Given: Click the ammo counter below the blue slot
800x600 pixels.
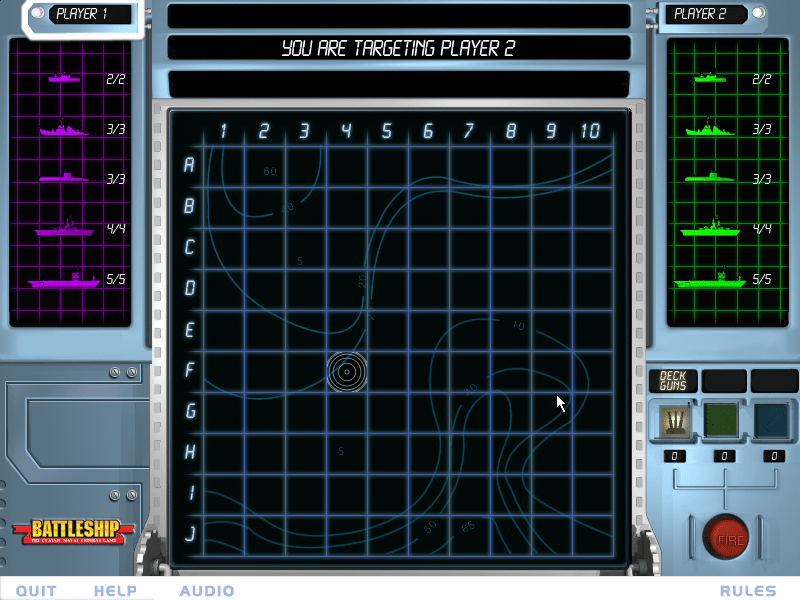Looking at the screenshot, I should click(x=774, y=456).
